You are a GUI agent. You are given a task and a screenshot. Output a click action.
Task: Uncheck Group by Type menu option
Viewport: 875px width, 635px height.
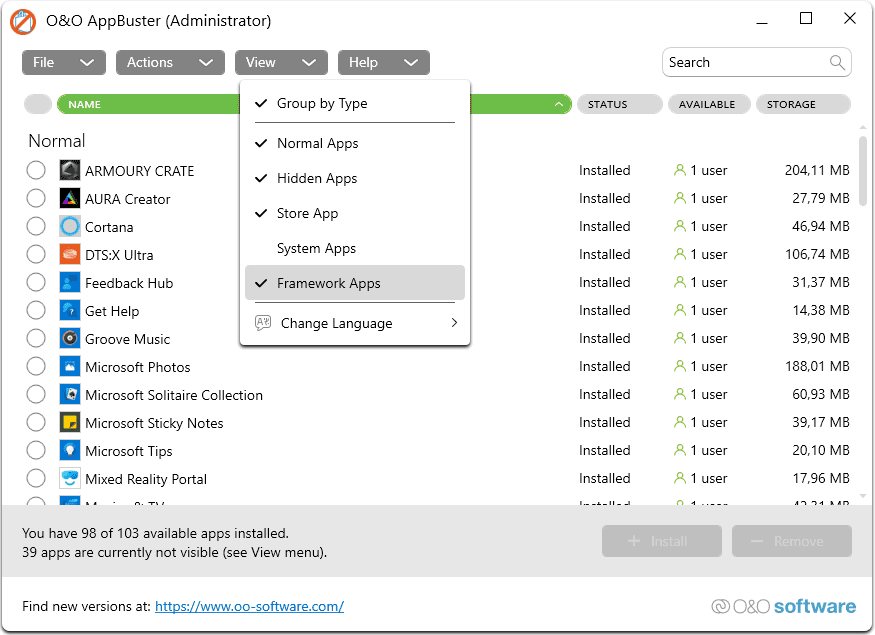pos(322,103)
